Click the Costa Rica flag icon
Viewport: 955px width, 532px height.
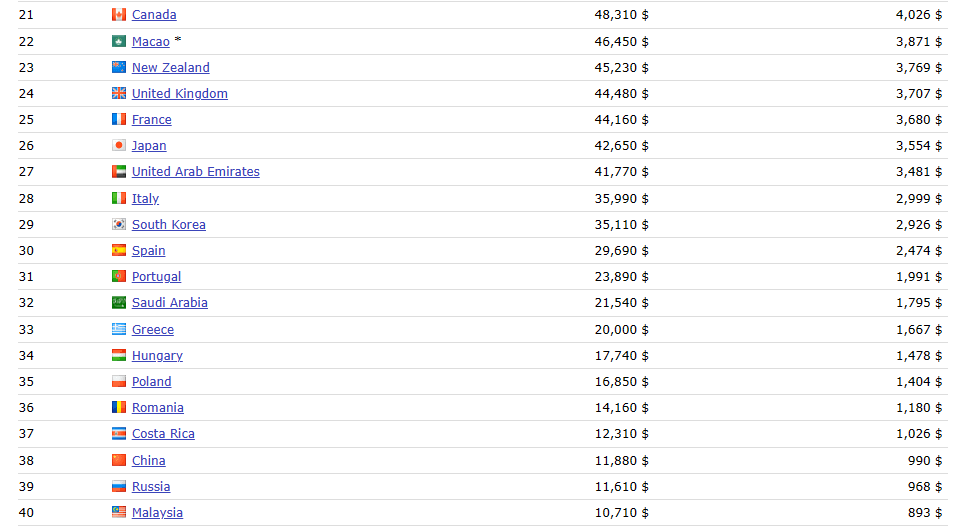pyautogui.click(x=119, y=434)
